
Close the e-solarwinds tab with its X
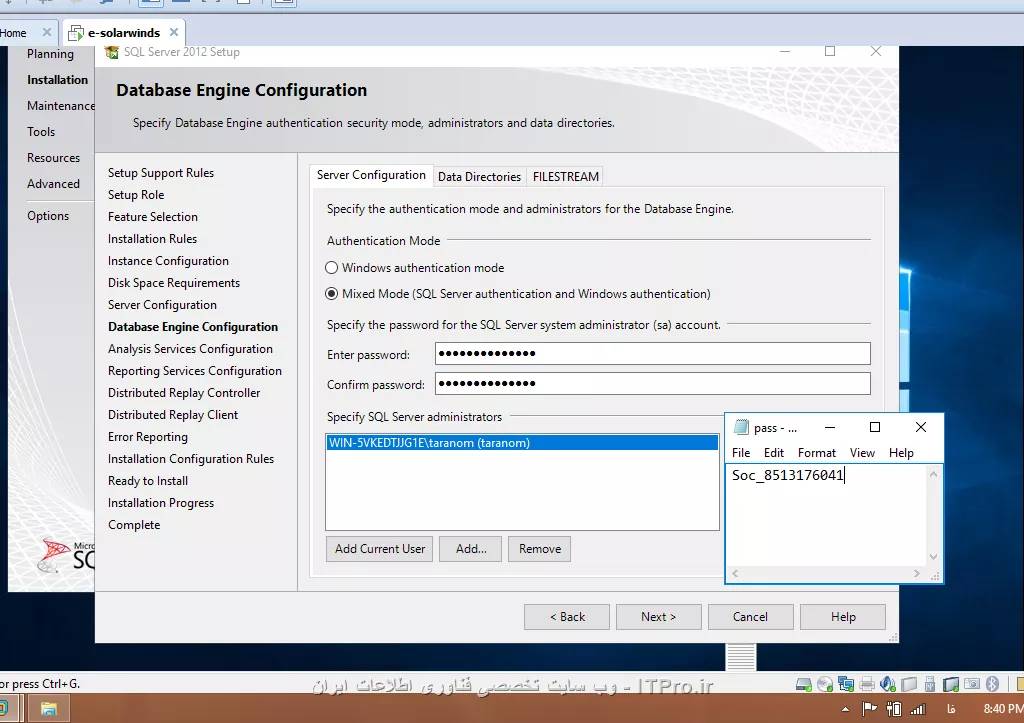[174, 32]
